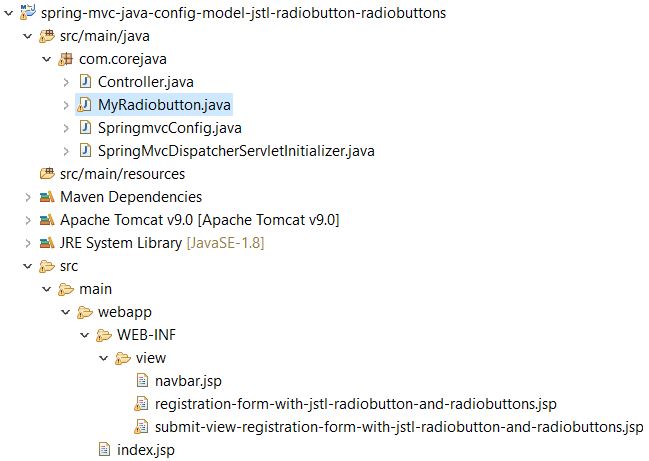This screenshot has height=461, width=649.
Task: Click the Controller.java file icon
Action: pyautogui.click(x=85, y=82)
